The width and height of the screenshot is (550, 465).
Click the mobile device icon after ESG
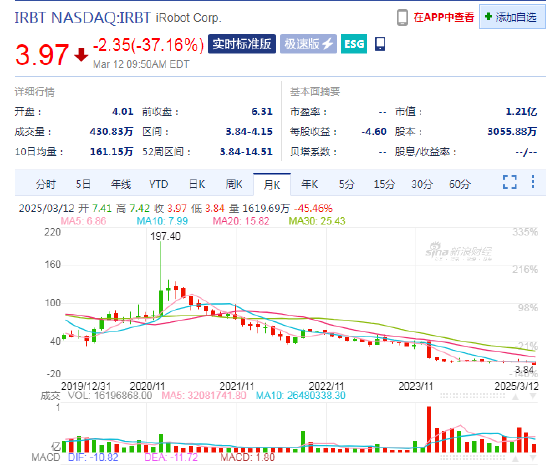pyautogui.click(x=380, y=44)
